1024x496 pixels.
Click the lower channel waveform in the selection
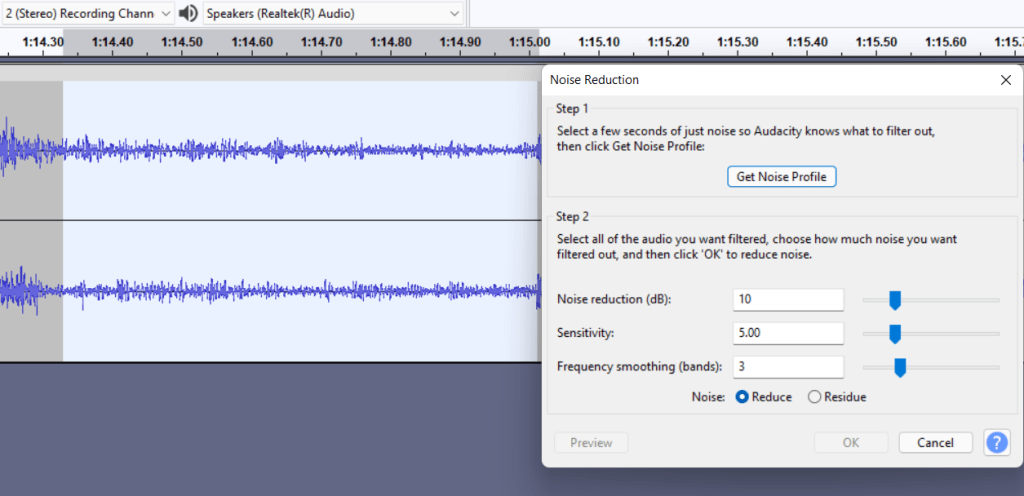coord(300,291)
